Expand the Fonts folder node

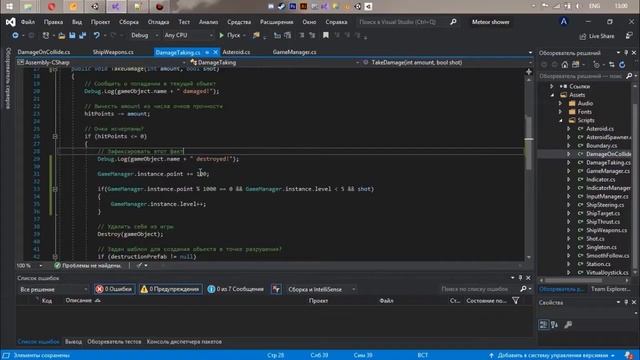click(x=560, y=112)
